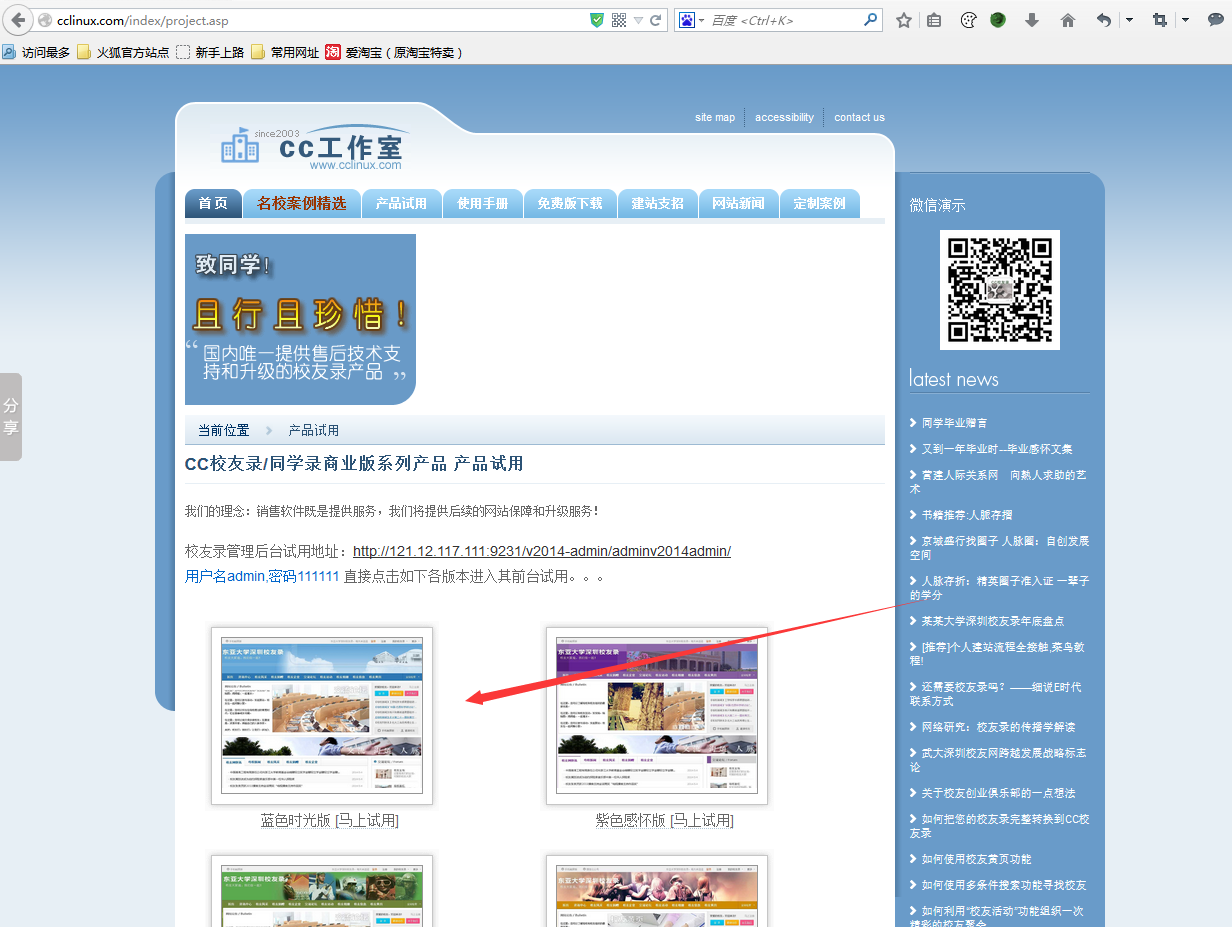The width and height of the screenshot is (1232, 927).
Task: Focus the Baidu search input field
Action: [783, 20]
